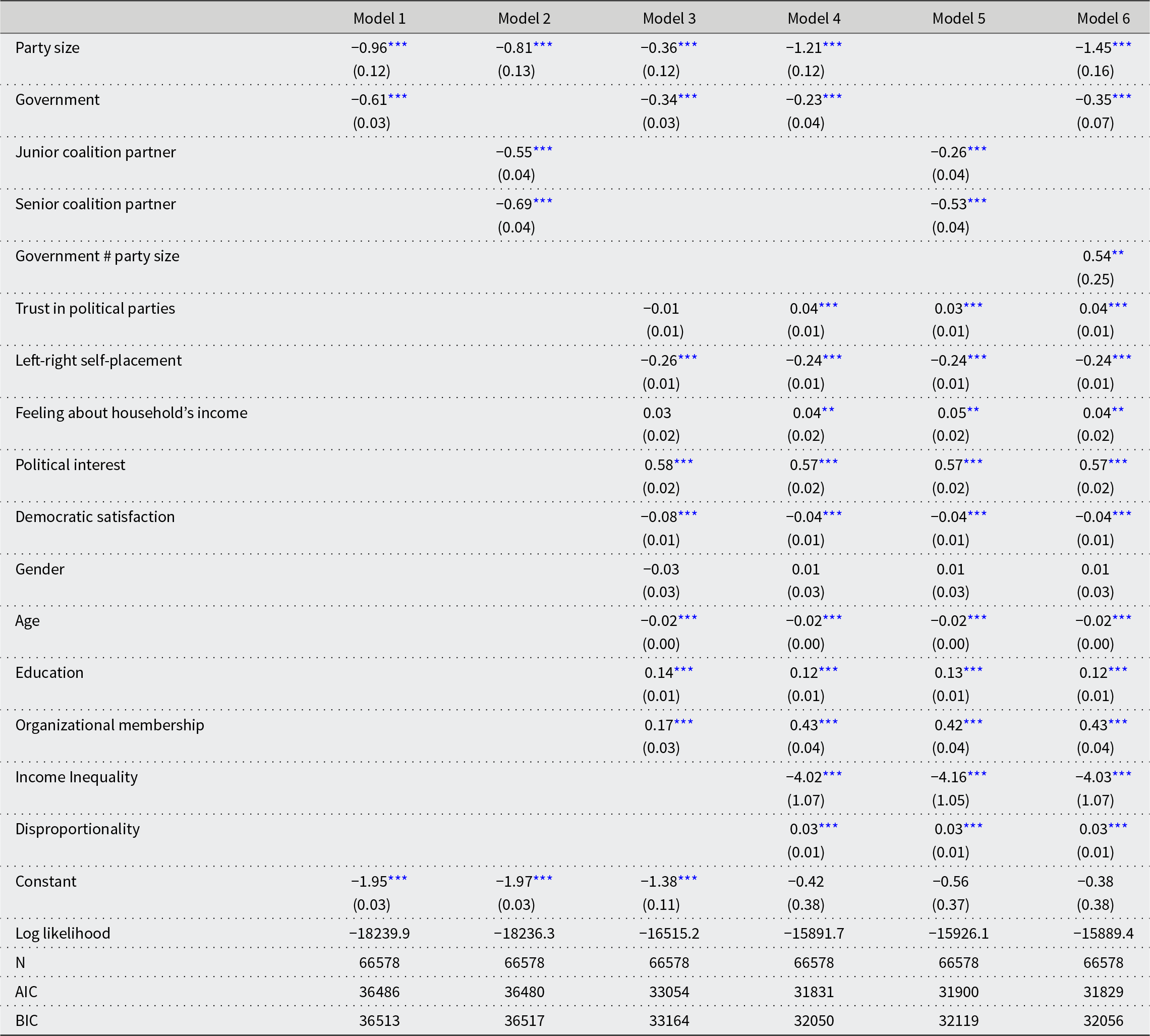Click the Income Inequality row label
This screenshot has width=1150, height=1036.
(76, 777)
